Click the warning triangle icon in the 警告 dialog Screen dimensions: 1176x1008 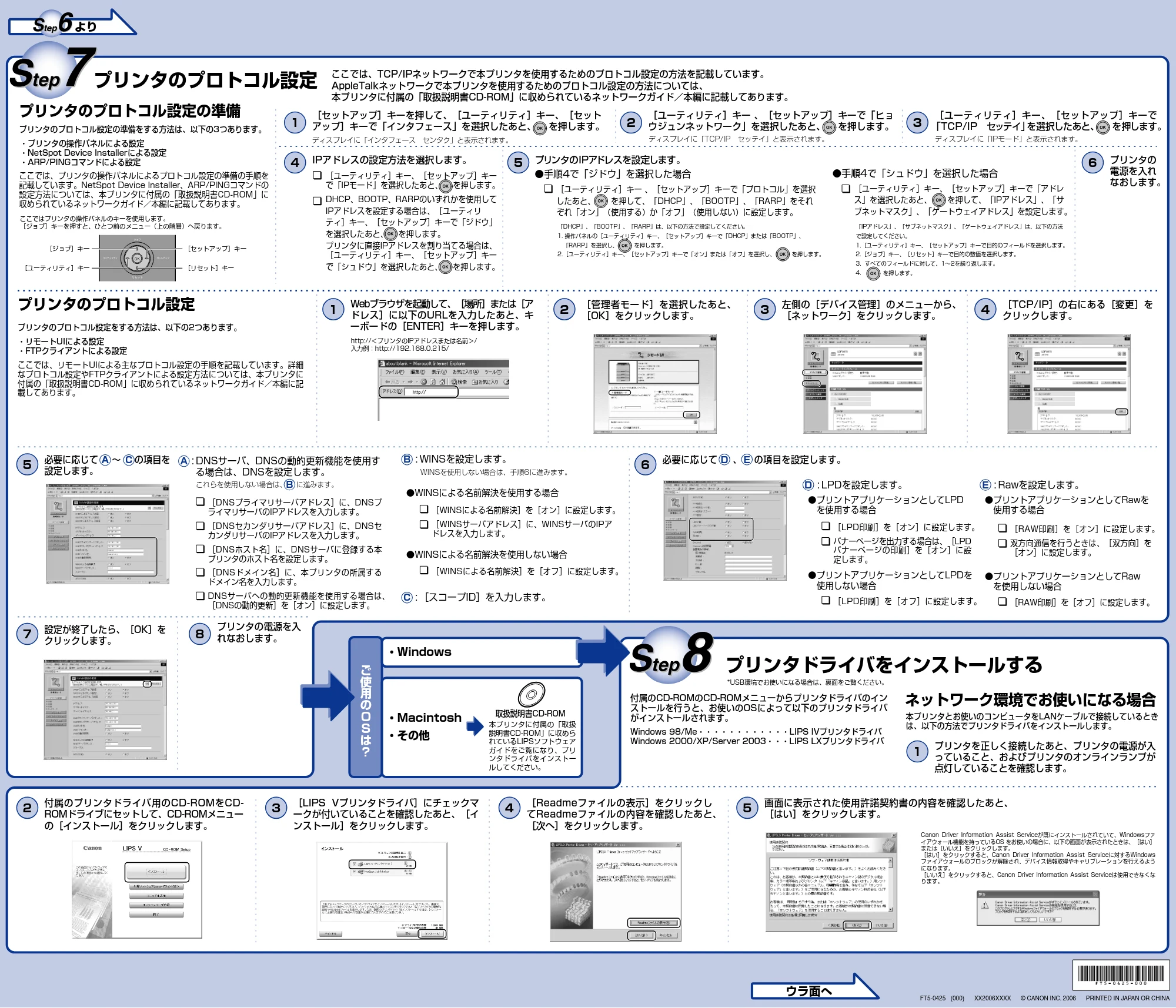click(x=985, y=905)
